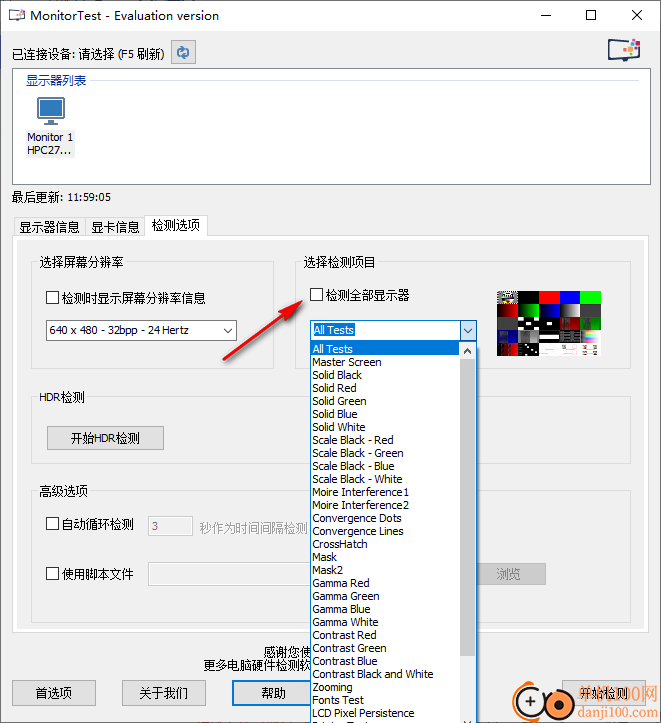
Task: Enable 检测时显示屏幕分辨率信息 checkbox
Action: point(52,297)
